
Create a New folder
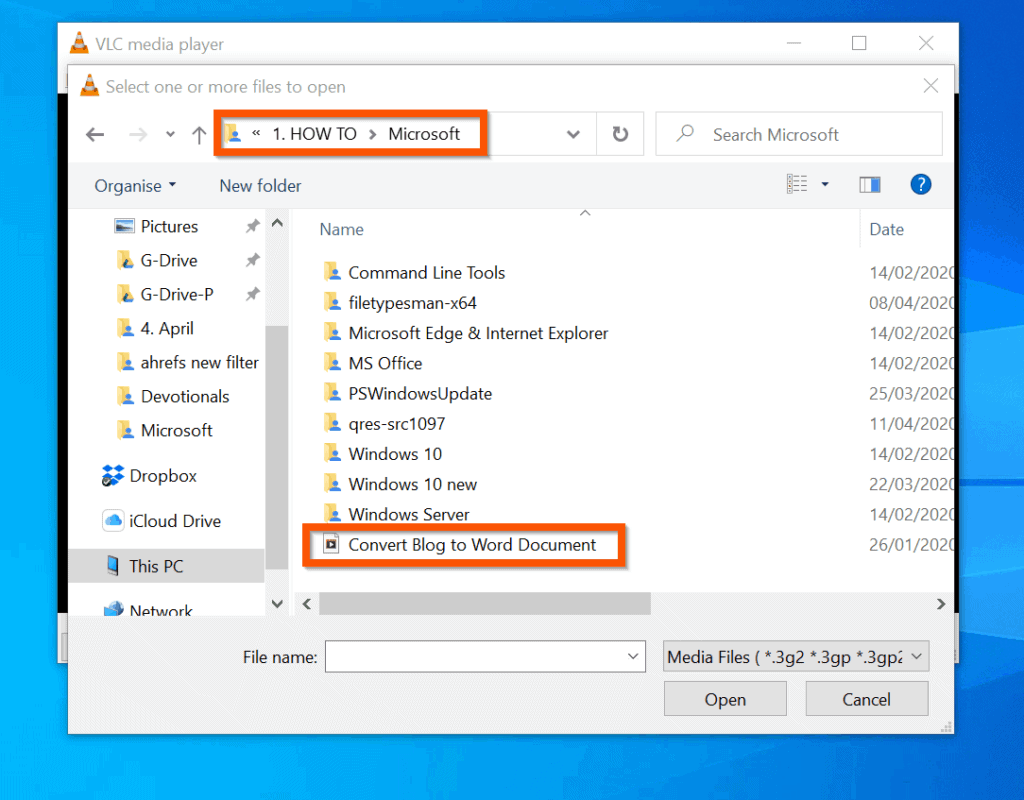(x=261, y=186)
